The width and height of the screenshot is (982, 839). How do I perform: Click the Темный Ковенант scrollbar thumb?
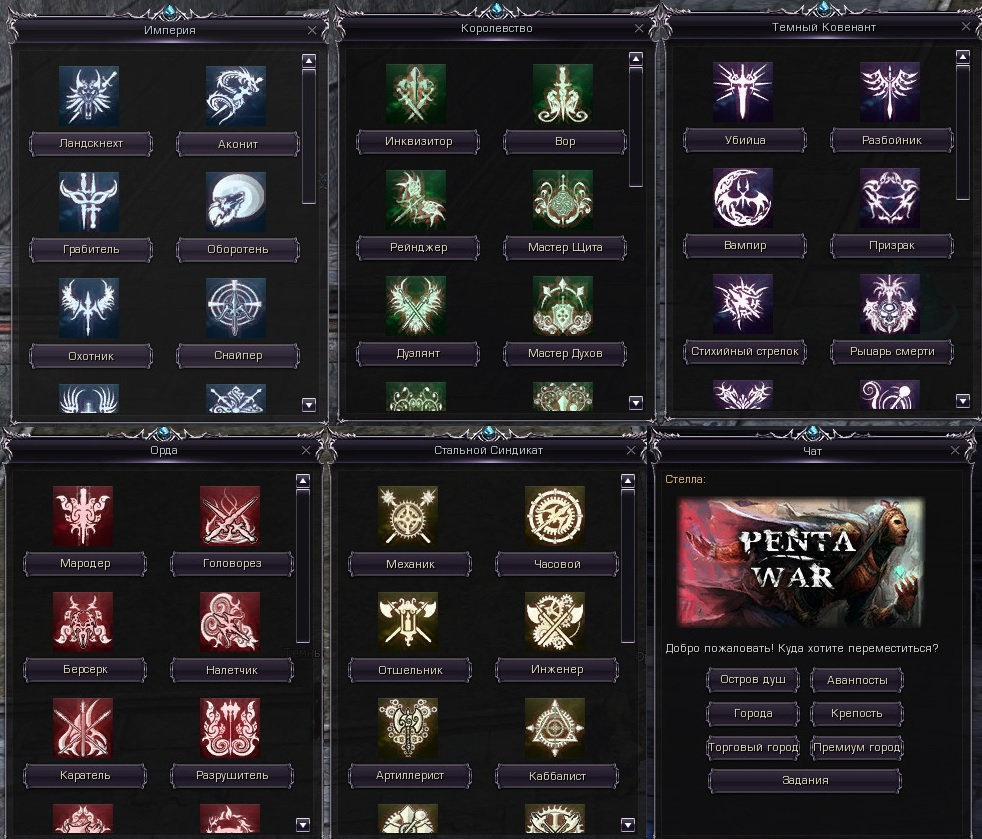click(x=963, y=131)
